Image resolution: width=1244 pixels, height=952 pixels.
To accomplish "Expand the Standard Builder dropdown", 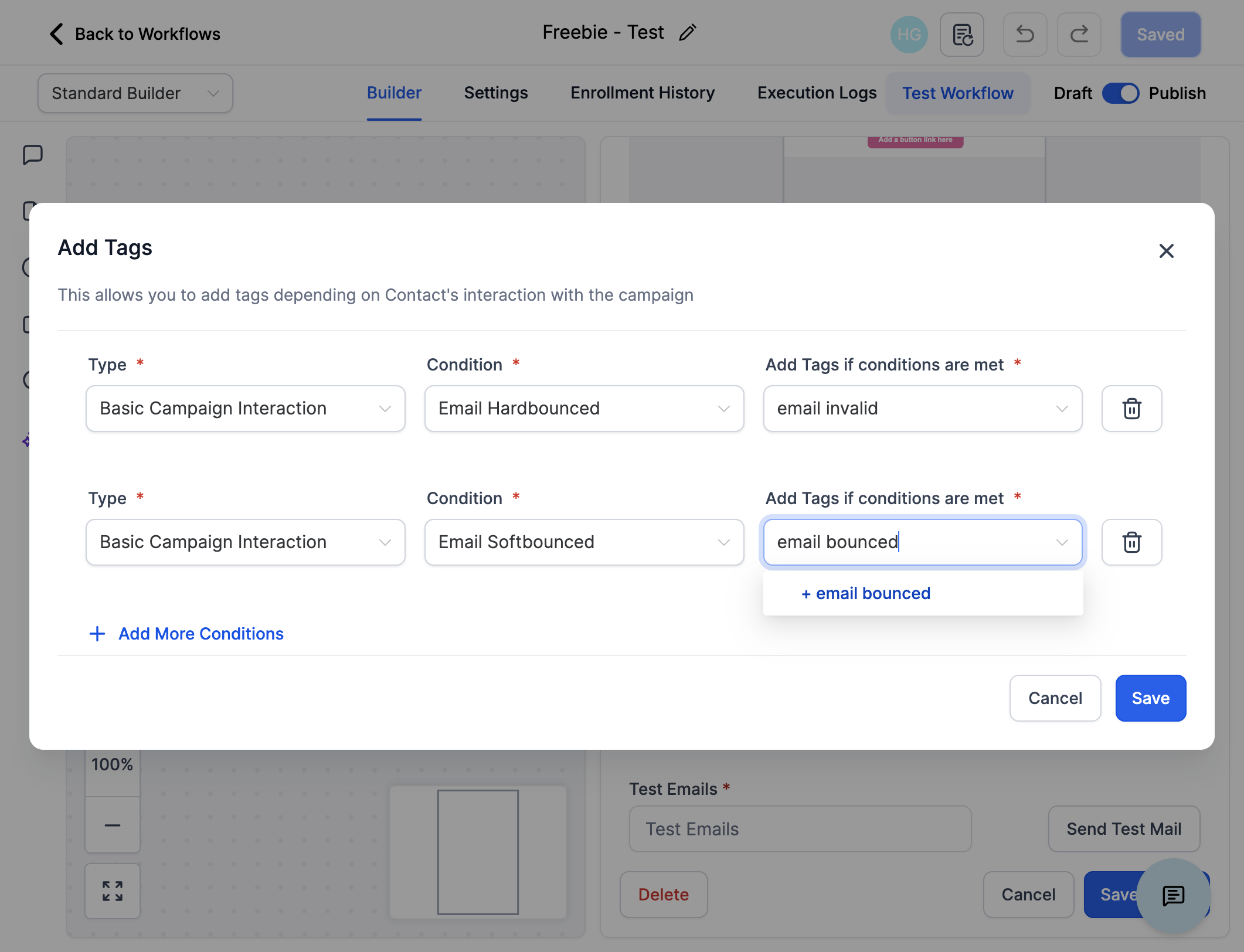I will [x=135, y=93].
